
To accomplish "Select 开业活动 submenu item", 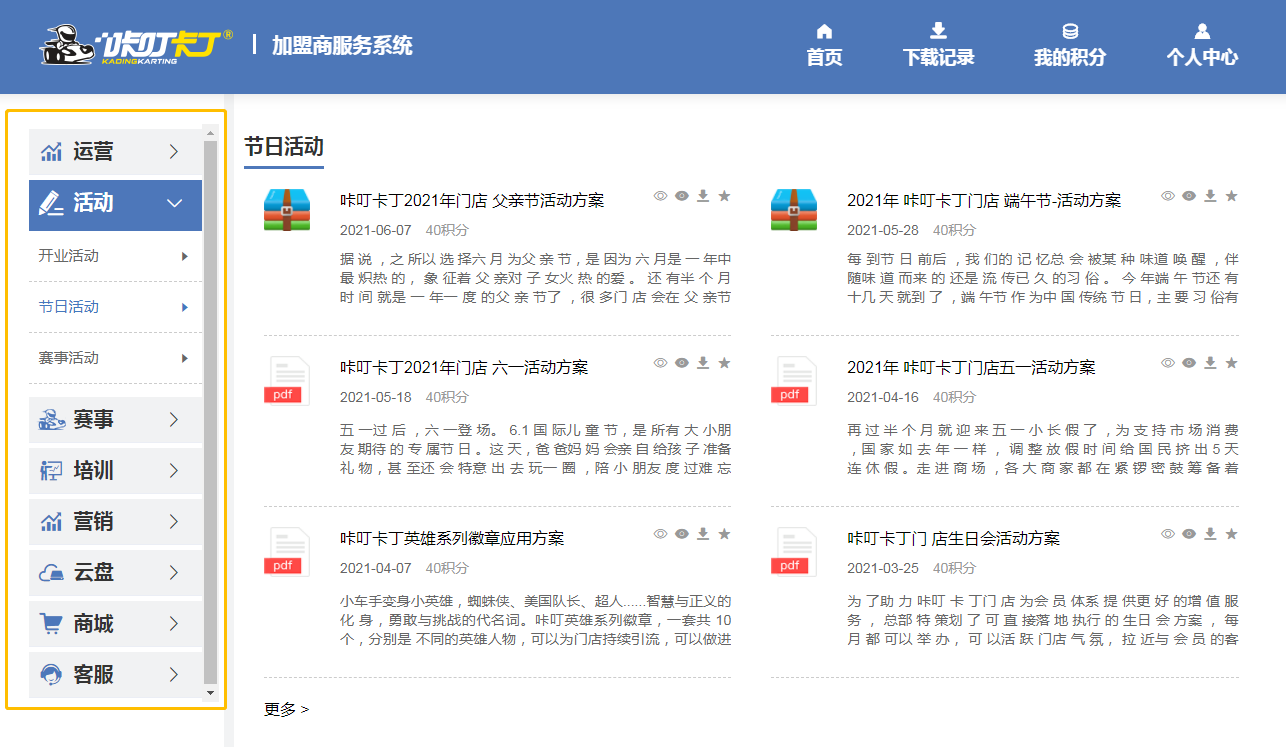I will (115, 256).
